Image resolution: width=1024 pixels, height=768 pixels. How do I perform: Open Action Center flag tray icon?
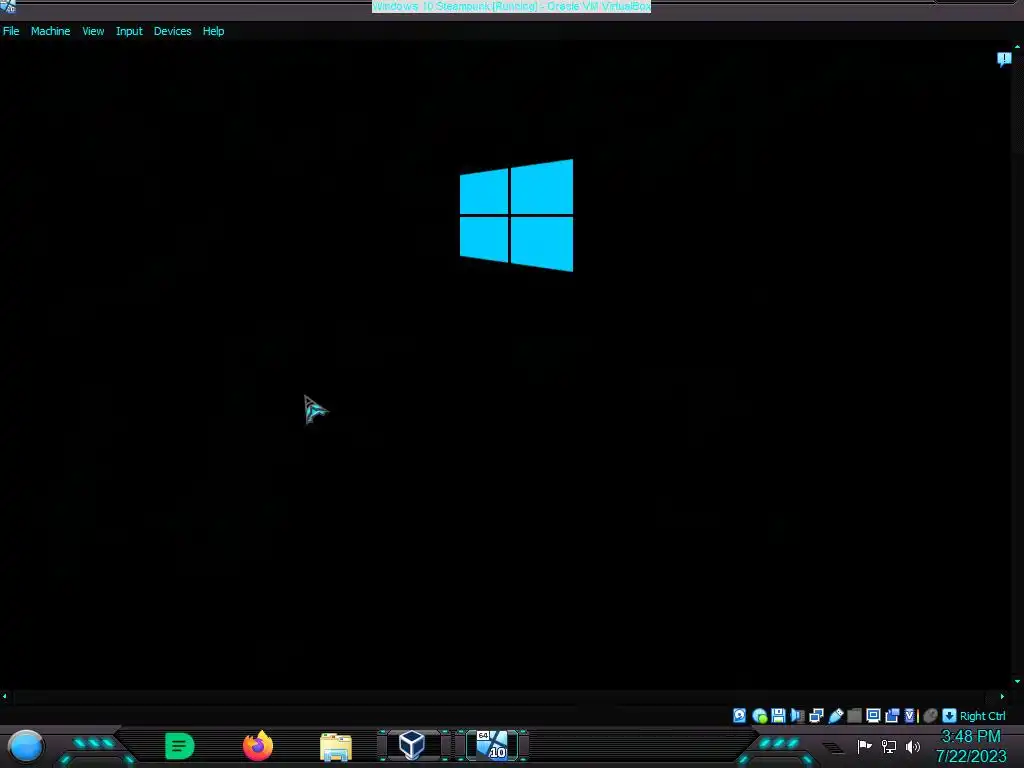pyautogui.click(x=865, y=746)
